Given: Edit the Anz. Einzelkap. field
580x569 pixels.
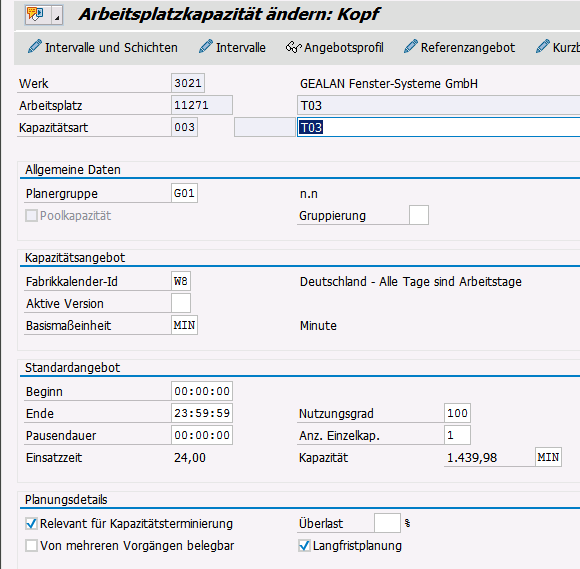Looking at the screenshot, I should click(x=458, y=435).
